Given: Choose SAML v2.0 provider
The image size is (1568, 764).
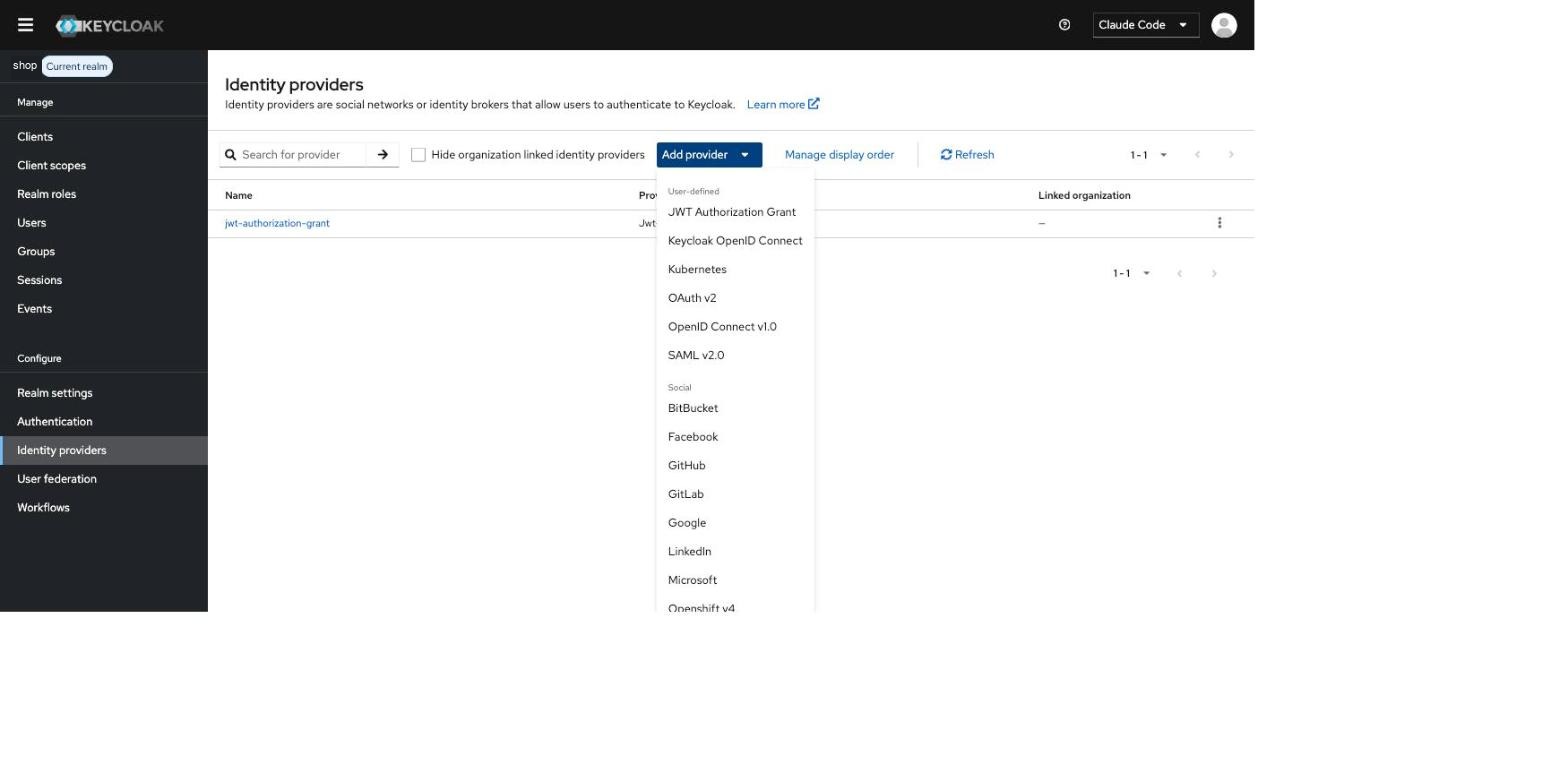Looking at the screenshot, I should (735, 356).
